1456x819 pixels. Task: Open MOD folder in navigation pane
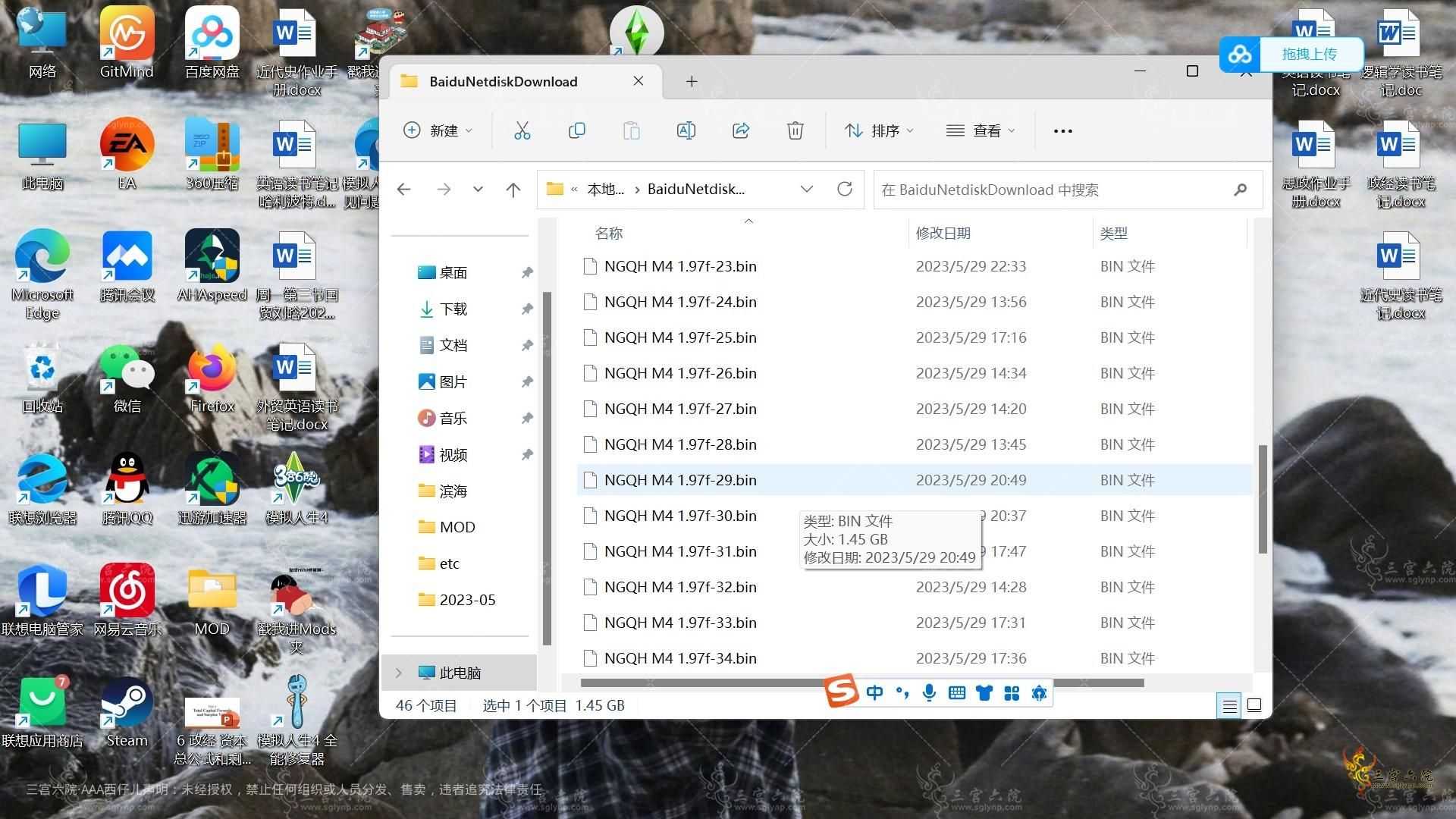(x=457, y=527)
